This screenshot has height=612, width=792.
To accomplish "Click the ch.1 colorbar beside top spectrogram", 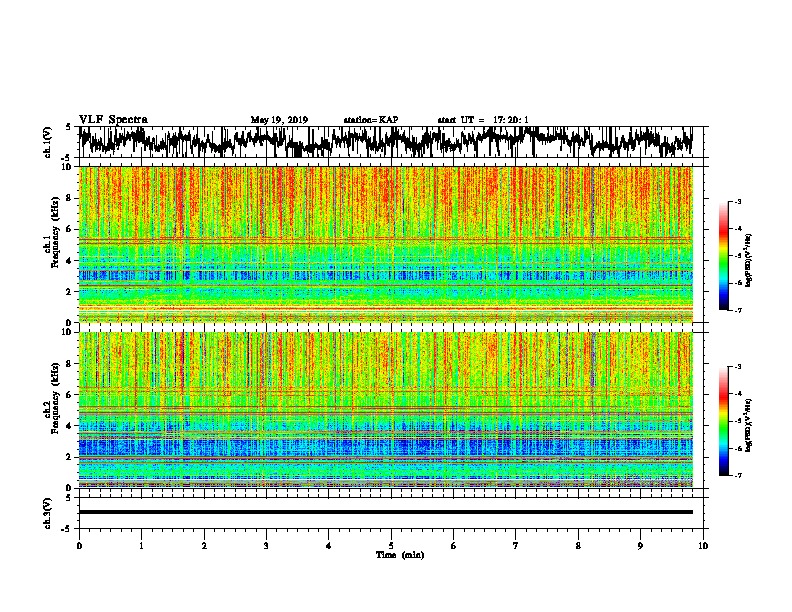I will 723,256.
